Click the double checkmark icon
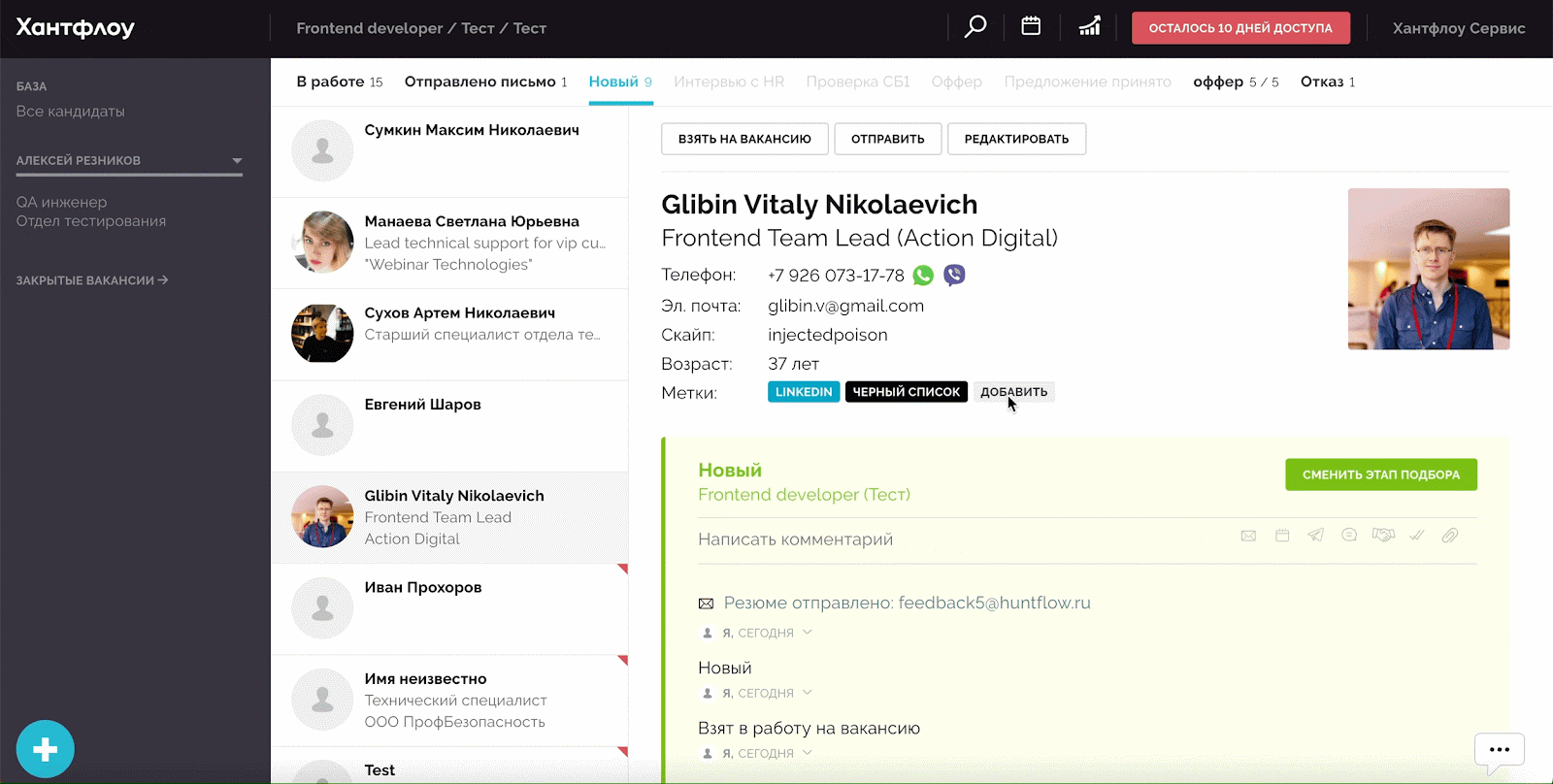This screenshot has height=784, width=1553. (x=1417, y=535)
